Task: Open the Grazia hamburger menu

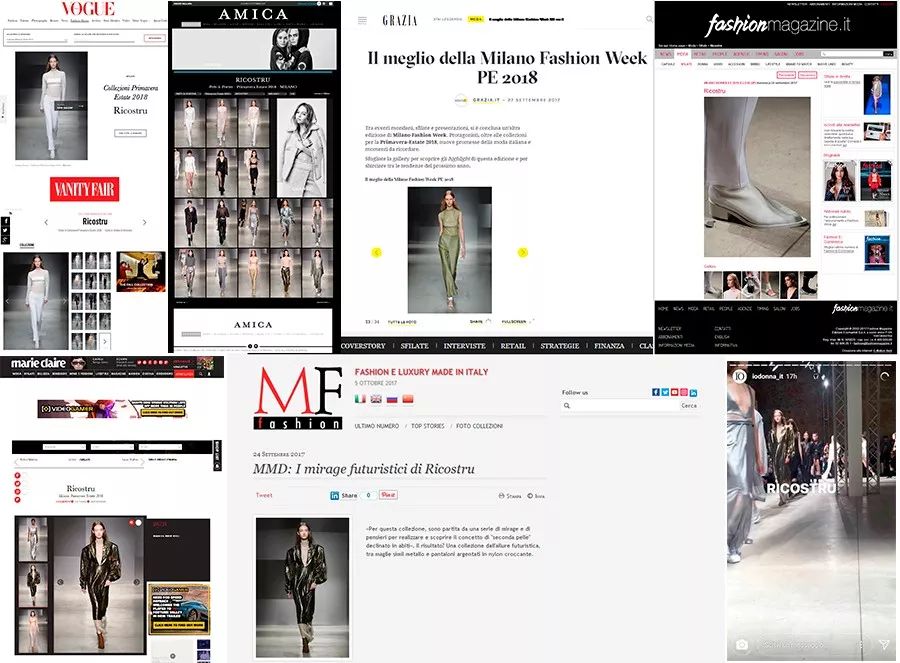Action: pos(362,20)
